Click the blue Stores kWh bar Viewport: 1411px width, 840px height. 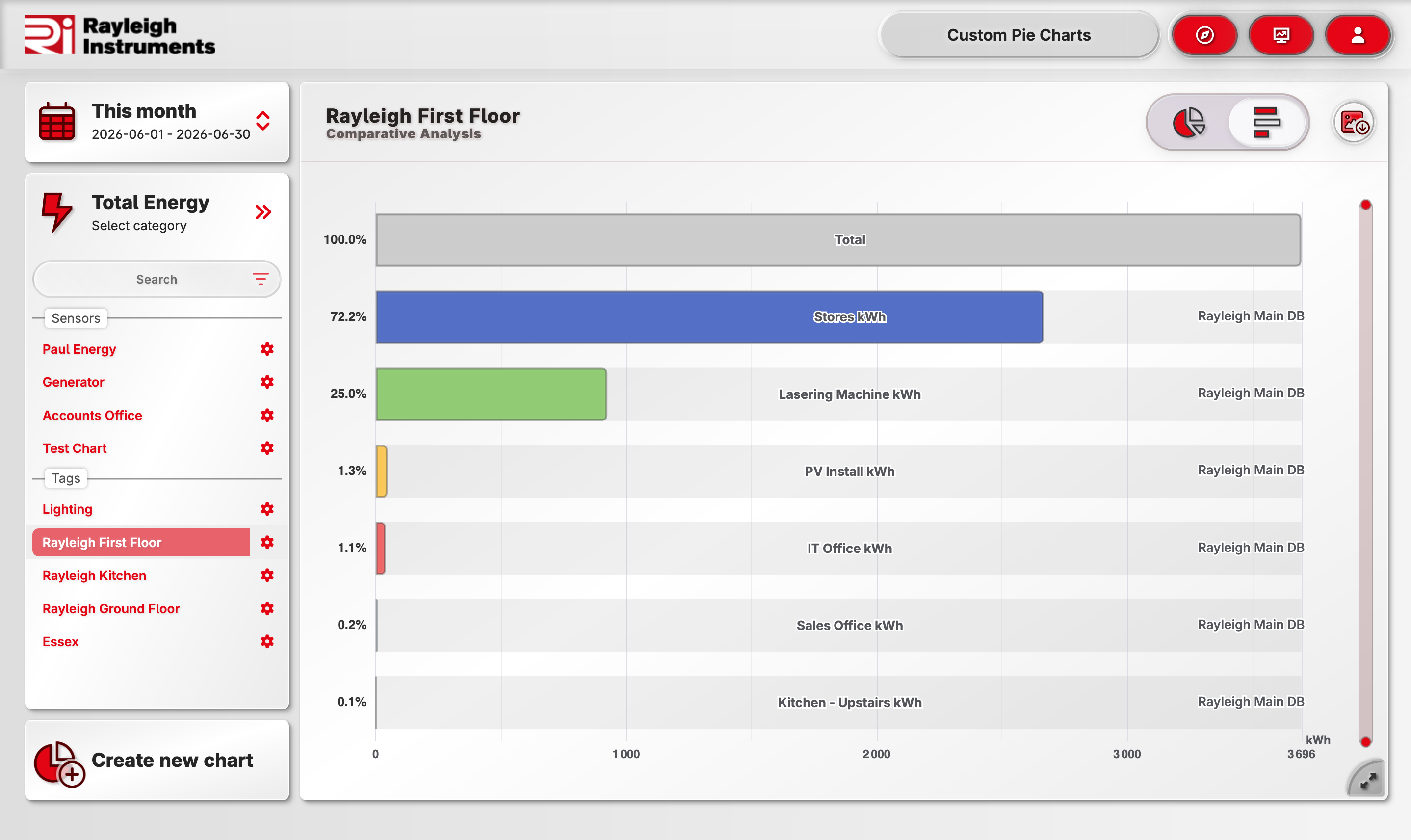(x=709, y=317)
